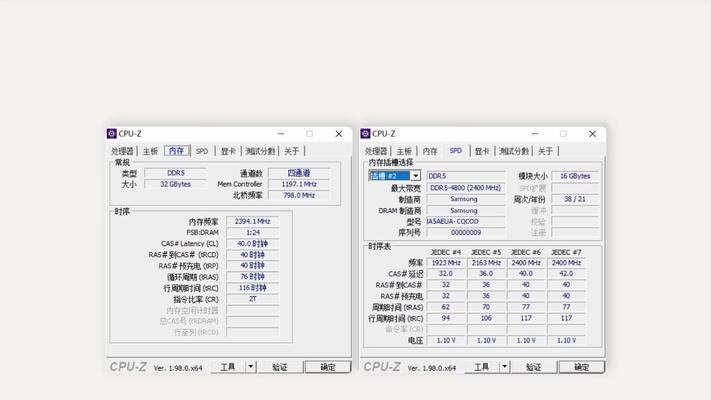The width and height of the screenshot is (711, 400).
Task: Click JEDEC #5 tRAS value 70
Action: click(486, 307)
